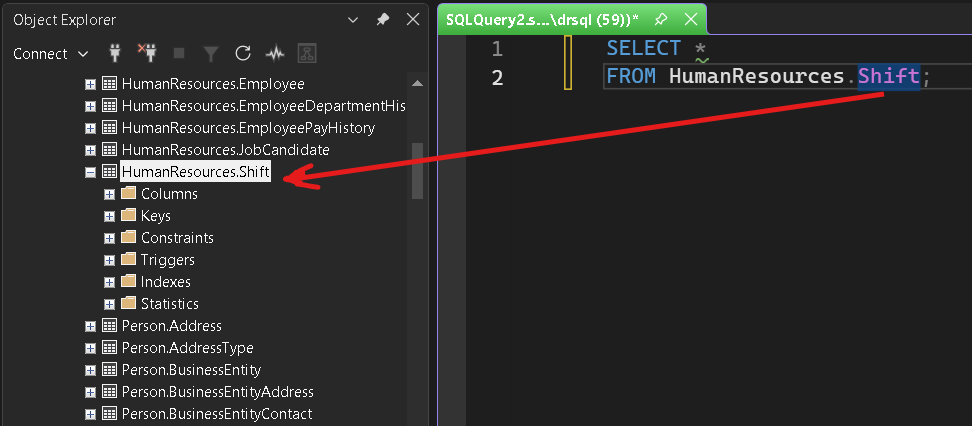Open the Connect dropdown
Image resolution: width=972 pixels, height=426 pixels.
point(51,54)
